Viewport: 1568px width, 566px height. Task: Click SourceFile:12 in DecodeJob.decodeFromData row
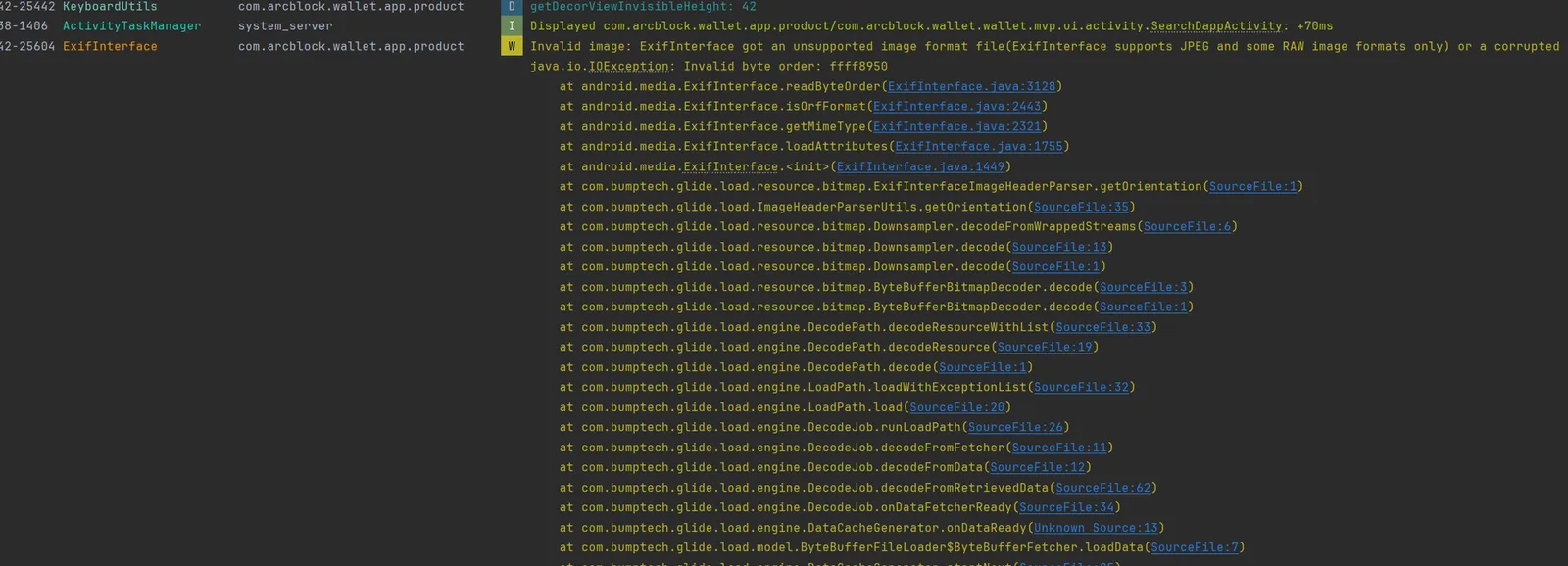coord(1038,467)
